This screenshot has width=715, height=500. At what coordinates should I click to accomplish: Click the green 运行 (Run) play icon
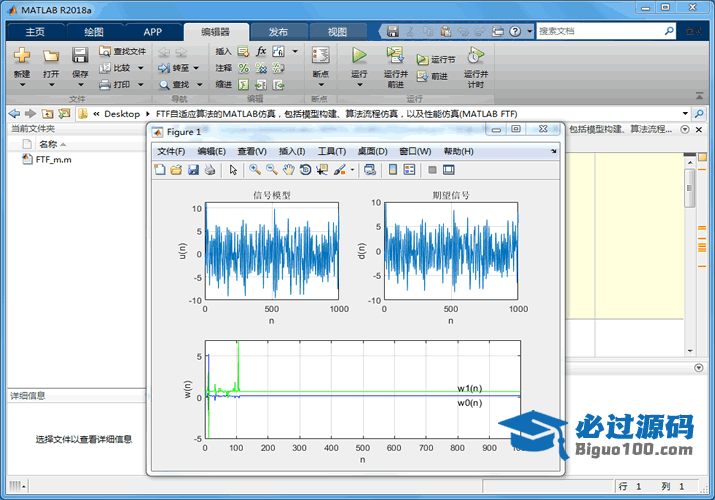click(x=359, y=56)
